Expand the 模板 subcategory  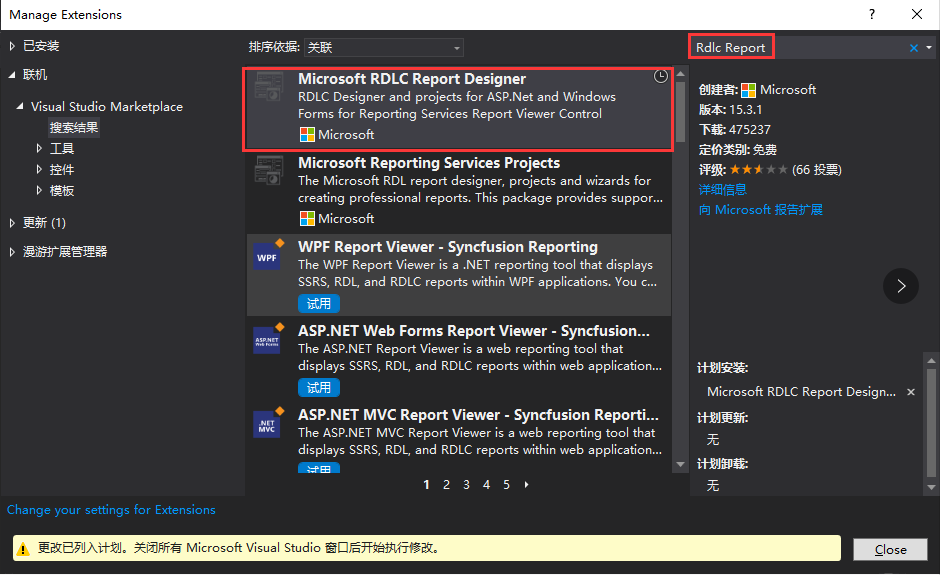[x=39, y=190]
